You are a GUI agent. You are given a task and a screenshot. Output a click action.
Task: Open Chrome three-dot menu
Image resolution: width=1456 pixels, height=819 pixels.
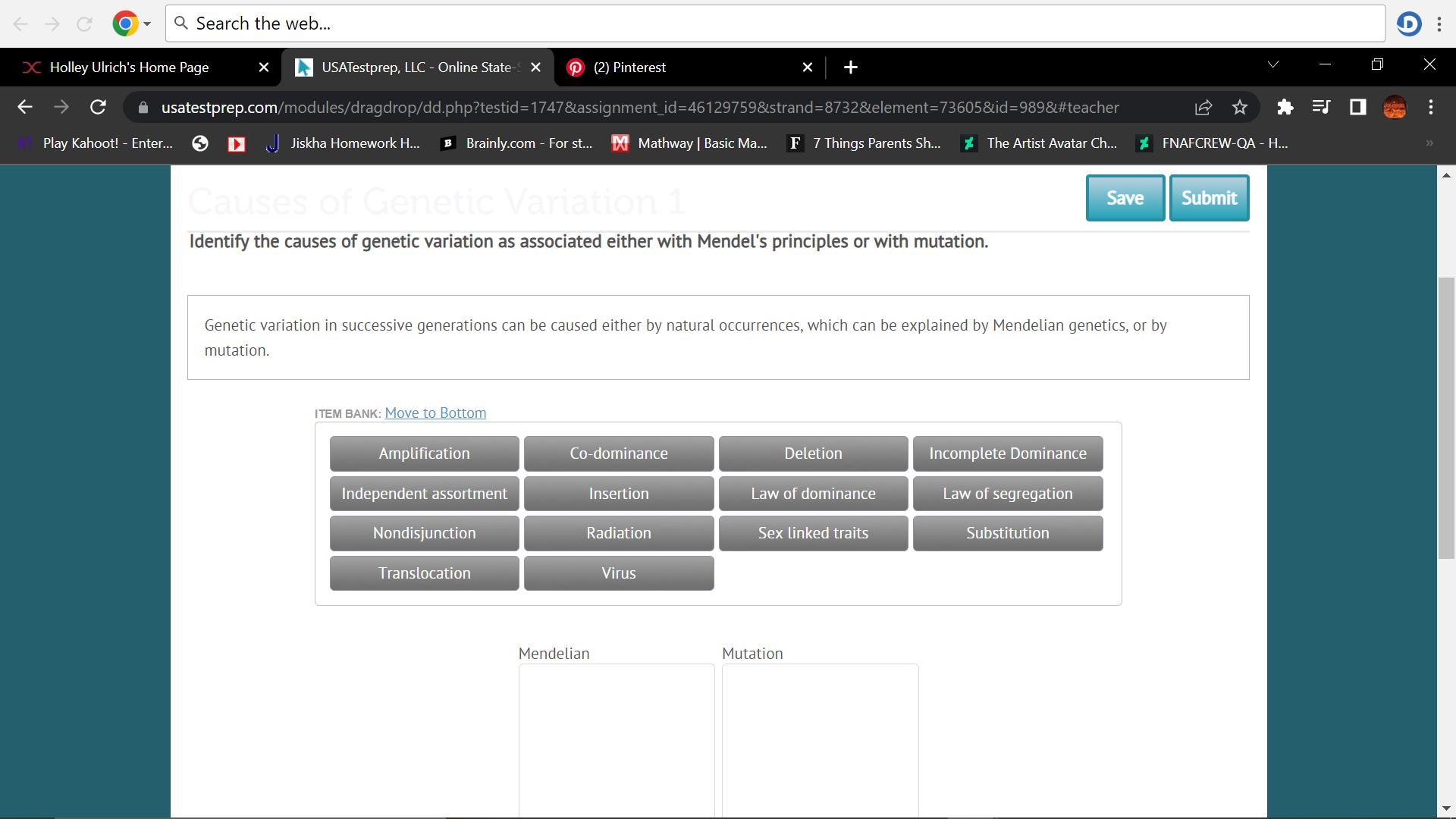pyautogui.click(x=1430, y=108)
